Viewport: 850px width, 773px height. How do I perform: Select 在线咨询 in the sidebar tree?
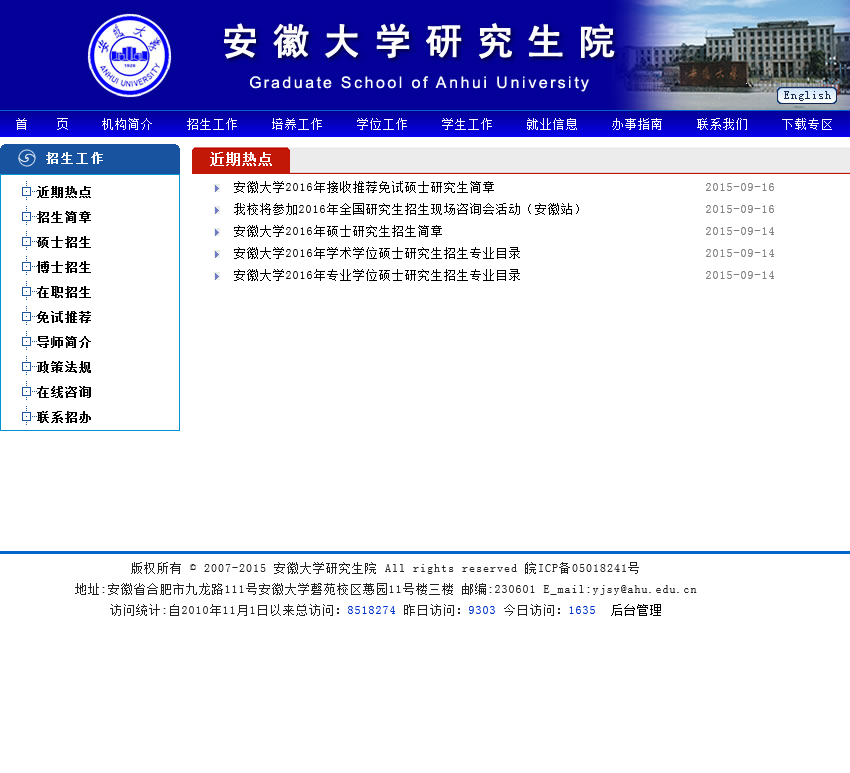pos(64,391)
